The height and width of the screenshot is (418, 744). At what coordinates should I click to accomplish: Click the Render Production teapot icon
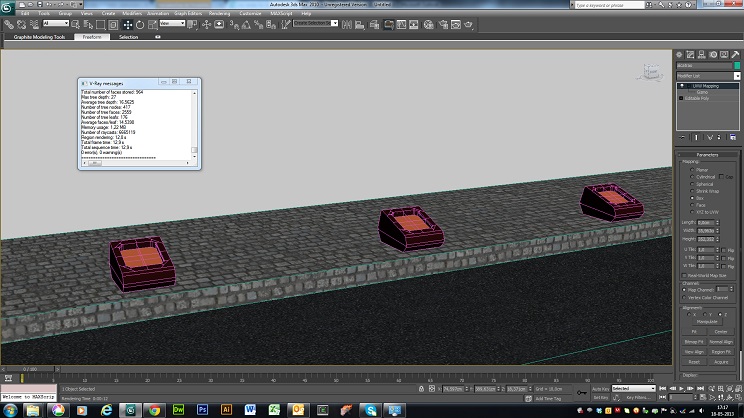(468, 24)
